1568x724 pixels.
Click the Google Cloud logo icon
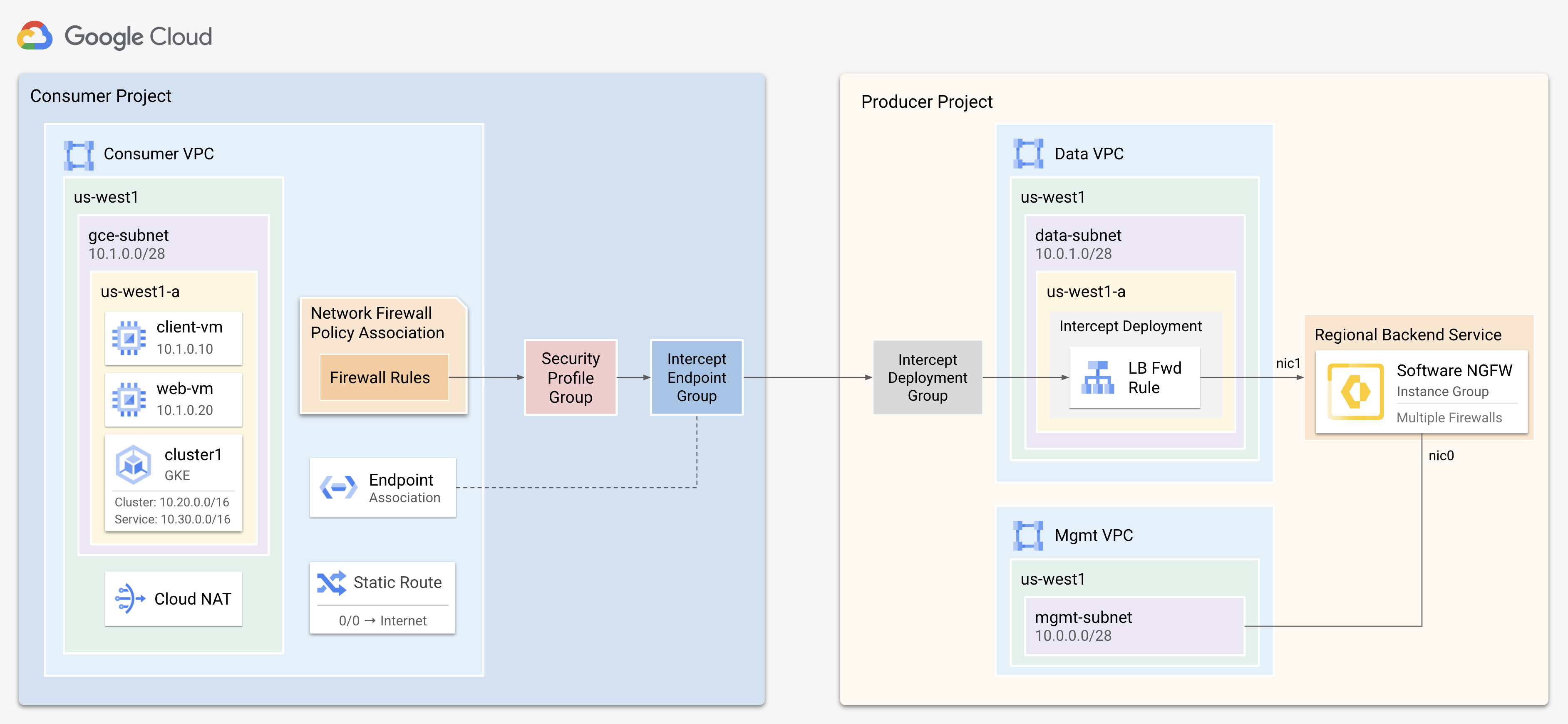(35, 36)
